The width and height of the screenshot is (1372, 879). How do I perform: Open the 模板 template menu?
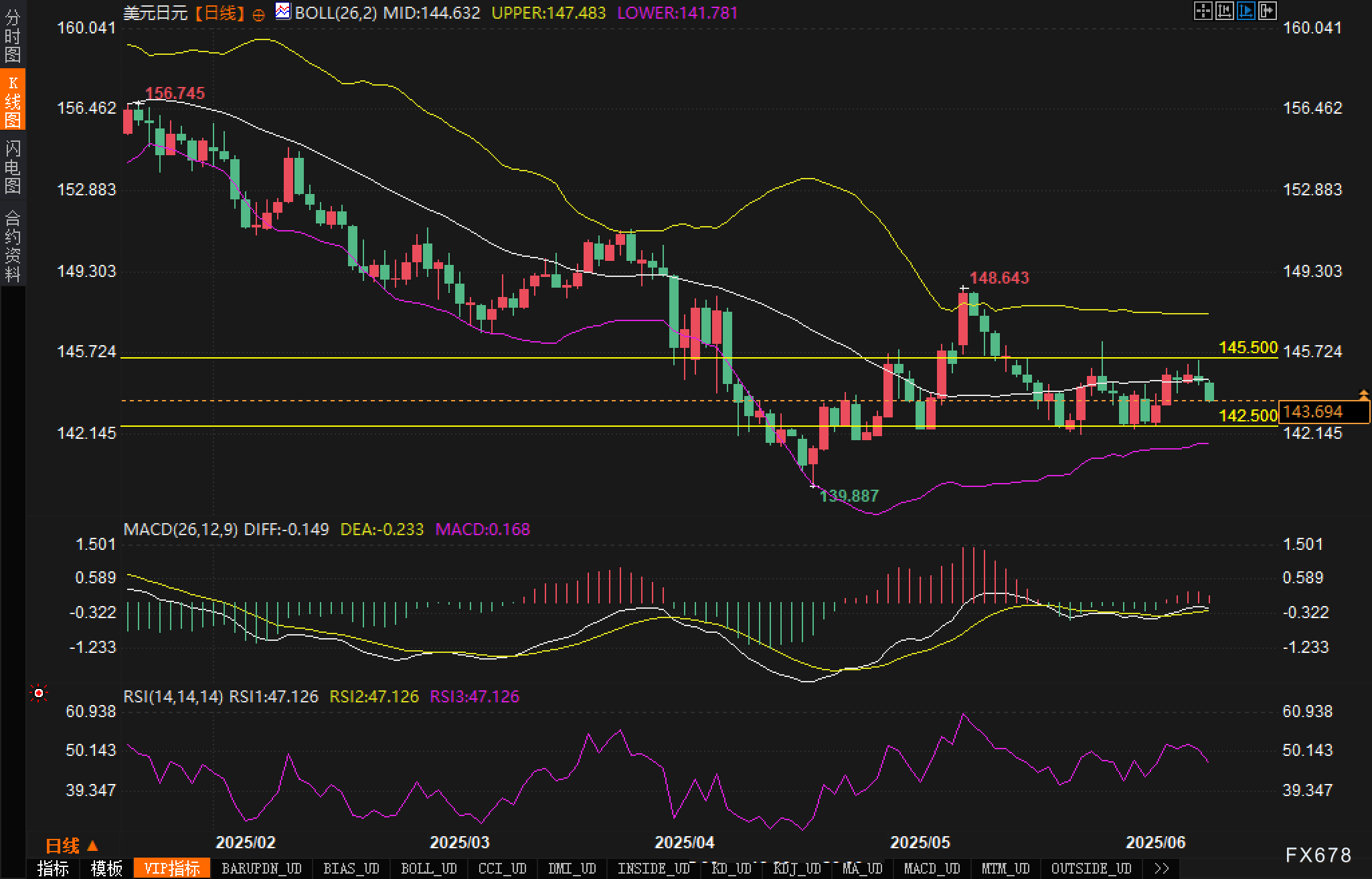point(106,868)
